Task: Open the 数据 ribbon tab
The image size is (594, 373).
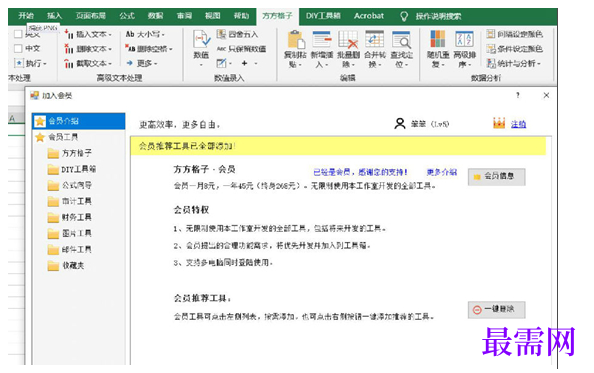Action: pos(155,16)
